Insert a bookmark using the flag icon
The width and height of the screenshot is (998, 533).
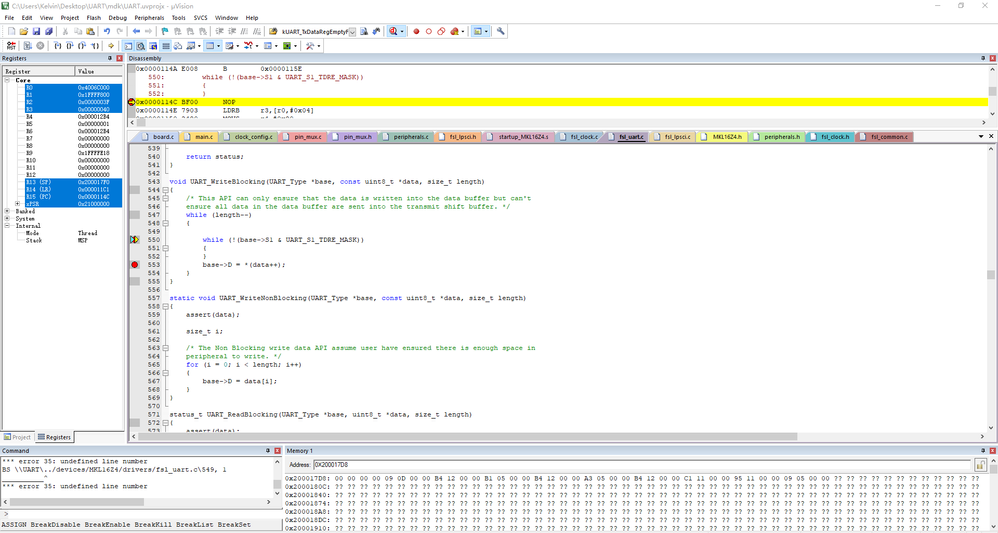(165, 31)
